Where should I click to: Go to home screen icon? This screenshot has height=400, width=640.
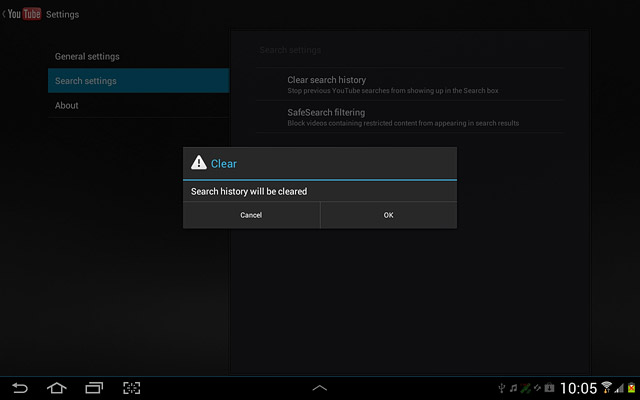tap(57, 388)
